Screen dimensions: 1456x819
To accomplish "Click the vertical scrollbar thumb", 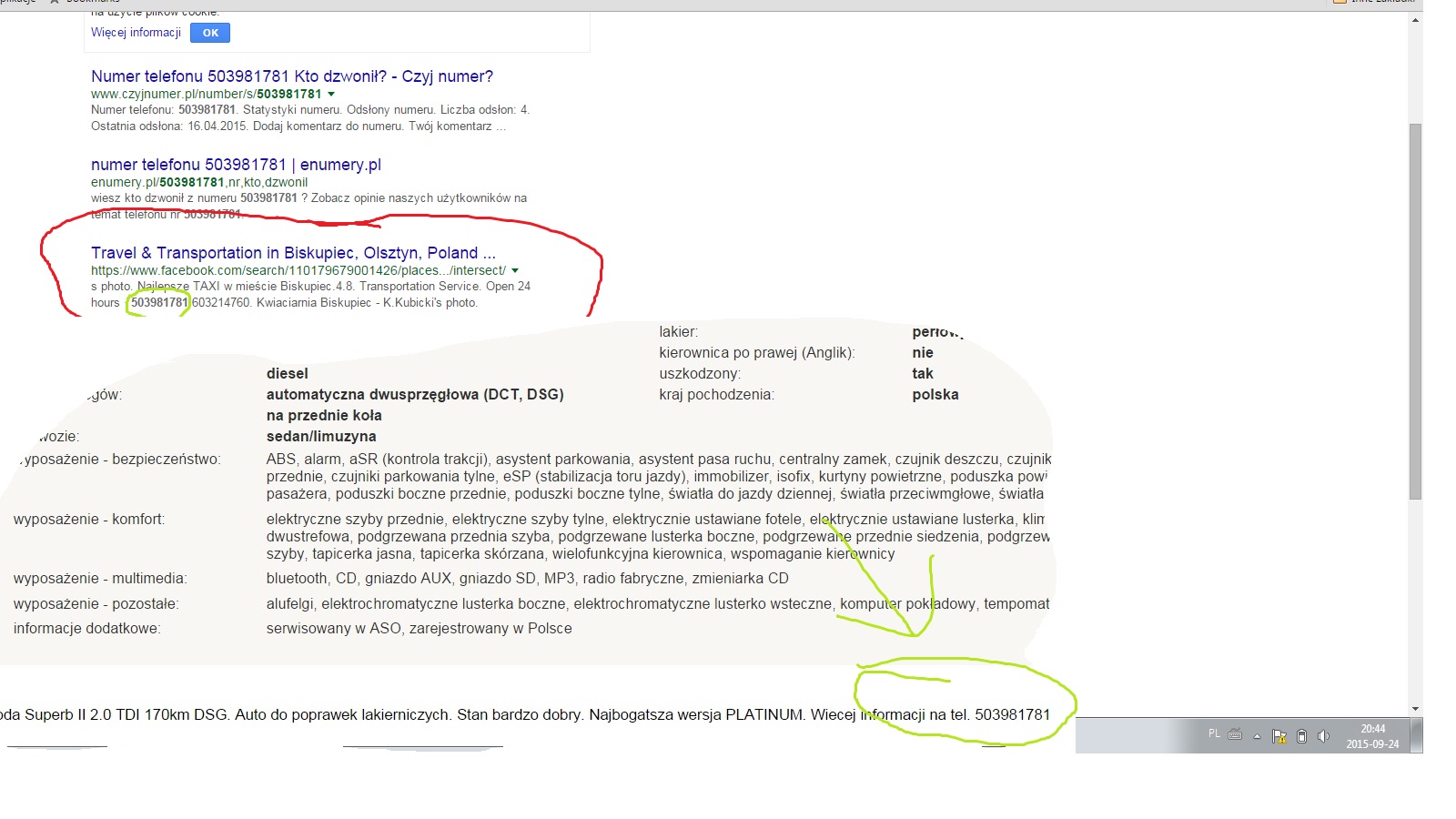I will (x=1415, y=309).
